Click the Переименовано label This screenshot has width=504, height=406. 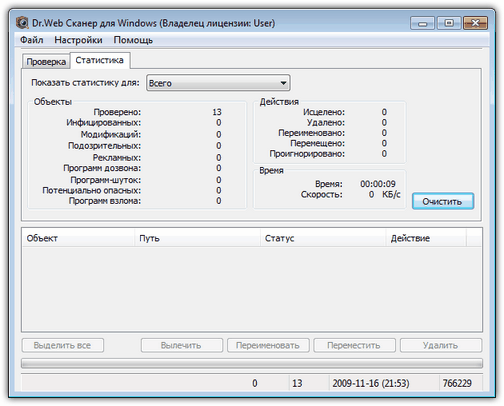pos(312,133)
